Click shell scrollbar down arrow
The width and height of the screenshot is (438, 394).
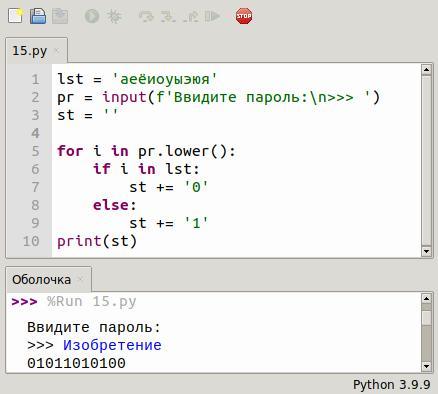(426, 366)
